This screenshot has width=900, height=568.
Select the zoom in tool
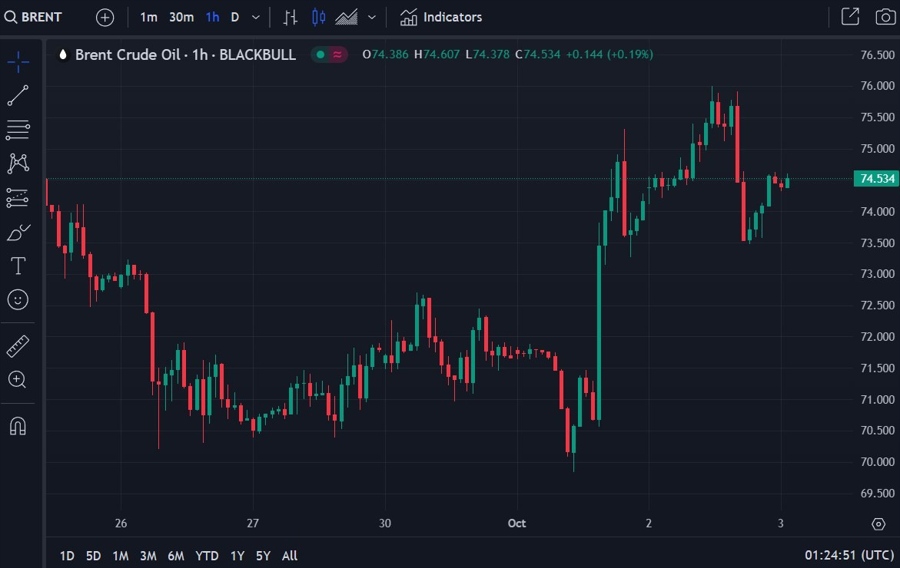point(17,379)
